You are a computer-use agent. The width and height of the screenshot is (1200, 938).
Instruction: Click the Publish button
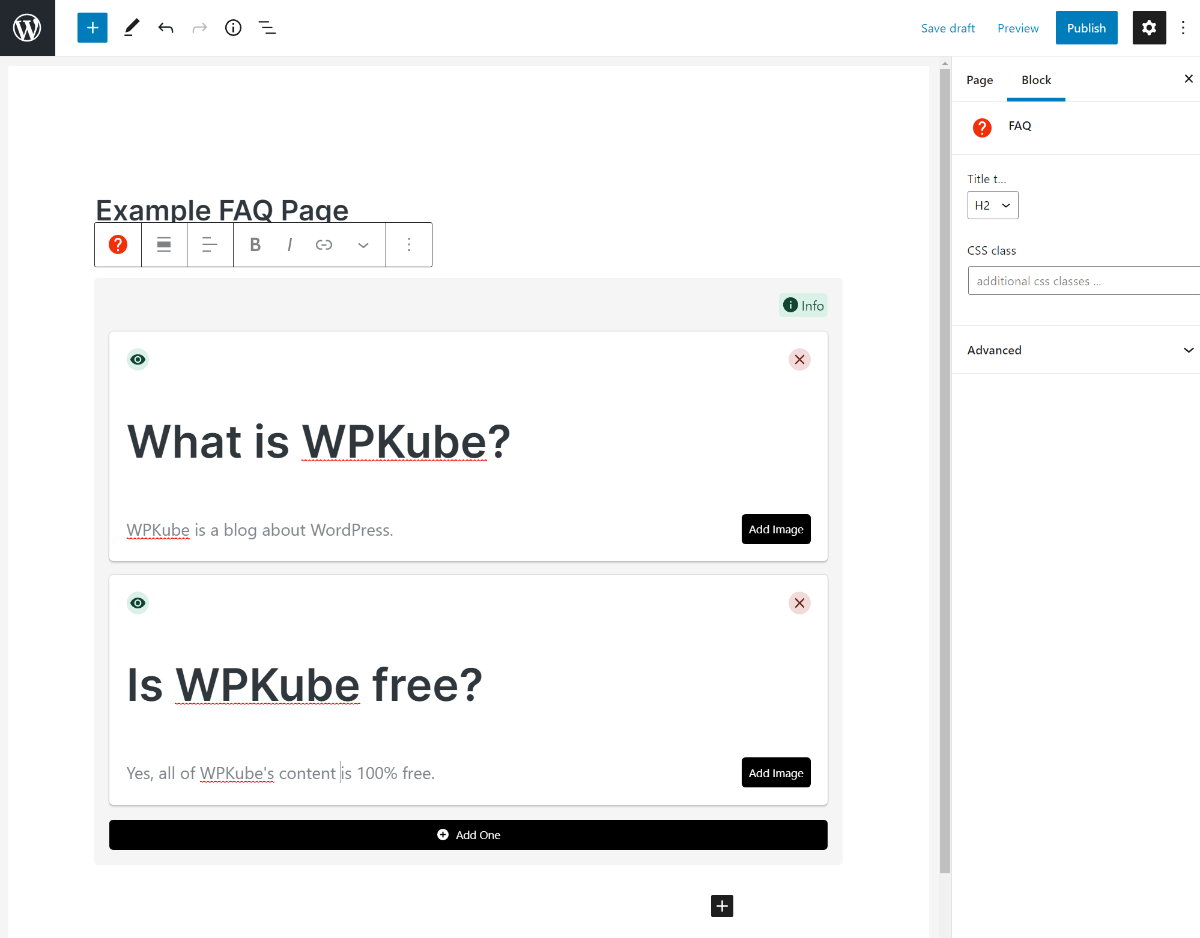click(1086, 27)
